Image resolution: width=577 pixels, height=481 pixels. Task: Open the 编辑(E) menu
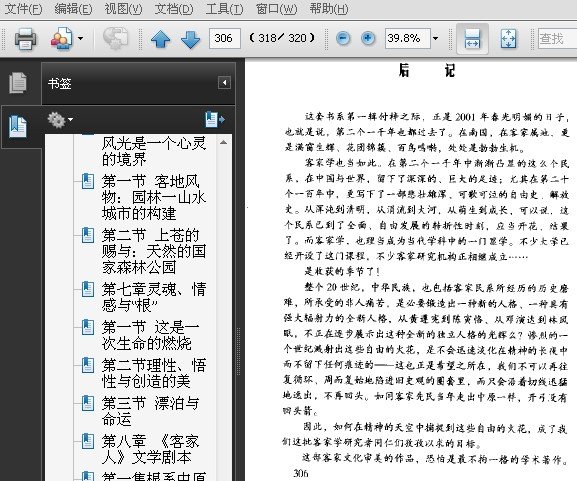click(x=73, y=8)
